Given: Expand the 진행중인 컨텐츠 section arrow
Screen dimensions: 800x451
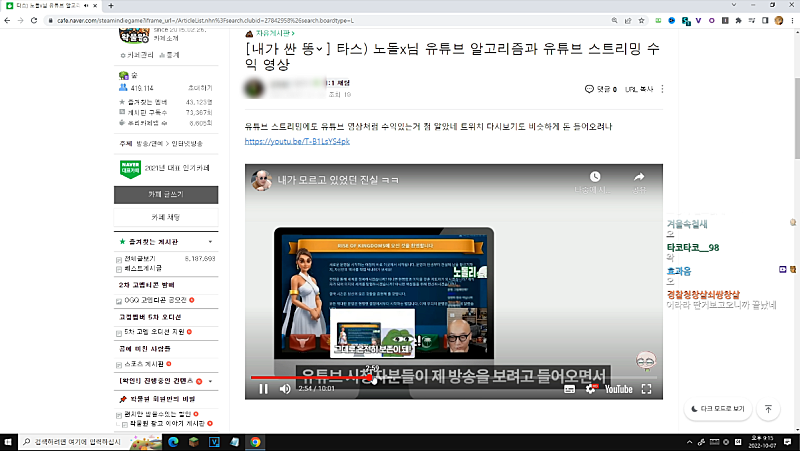Looking at the screenshot, I should [210, 381].
